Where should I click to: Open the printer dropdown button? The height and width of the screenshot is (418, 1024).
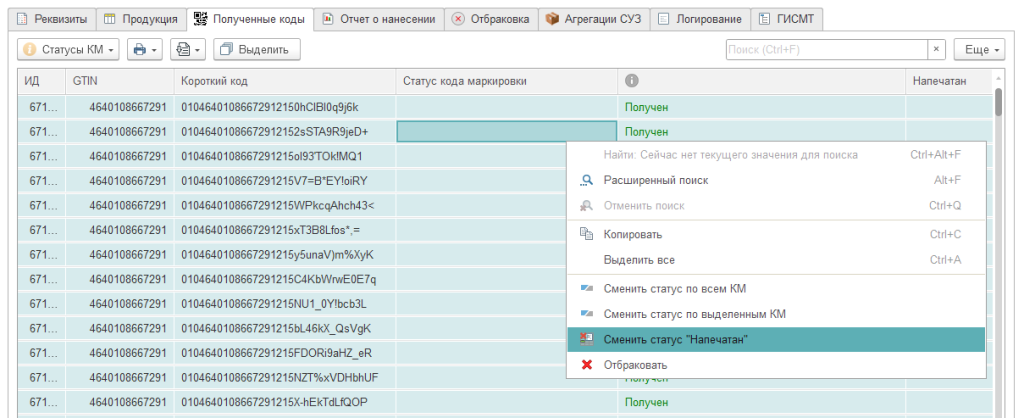pyautogui.click(x=145, y=49)
